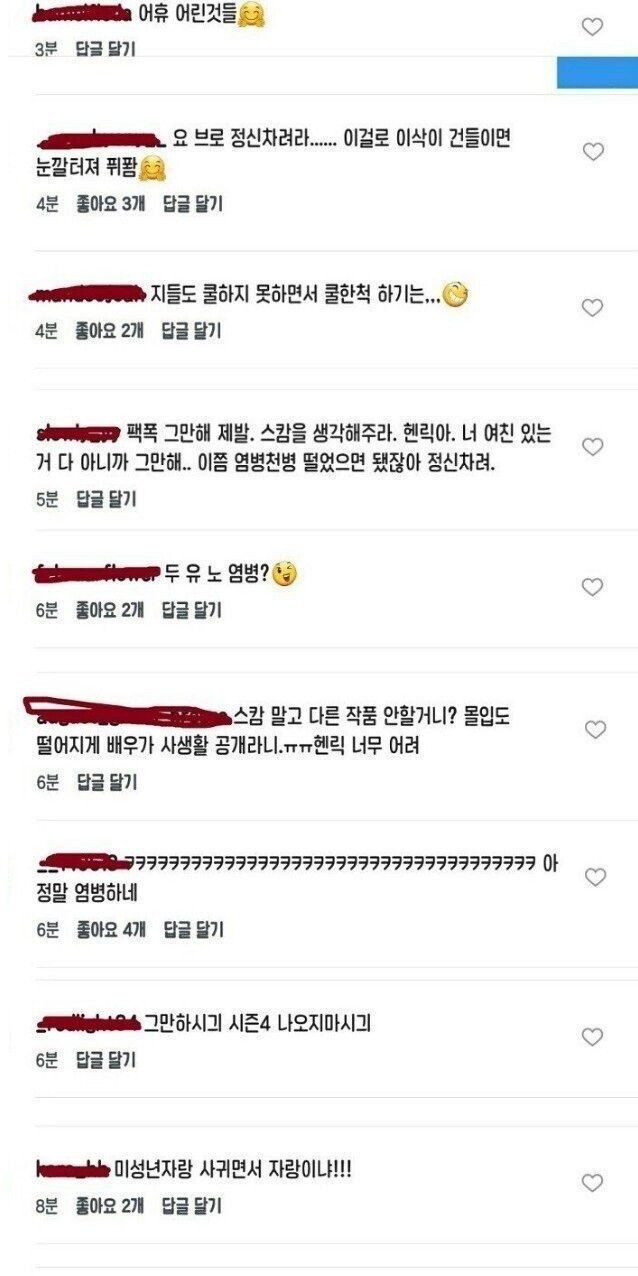Reply to the '두 유 노 염병?' comment
Screen dimensions: 638x1276
pyautogui.click(x=192, y=609)
